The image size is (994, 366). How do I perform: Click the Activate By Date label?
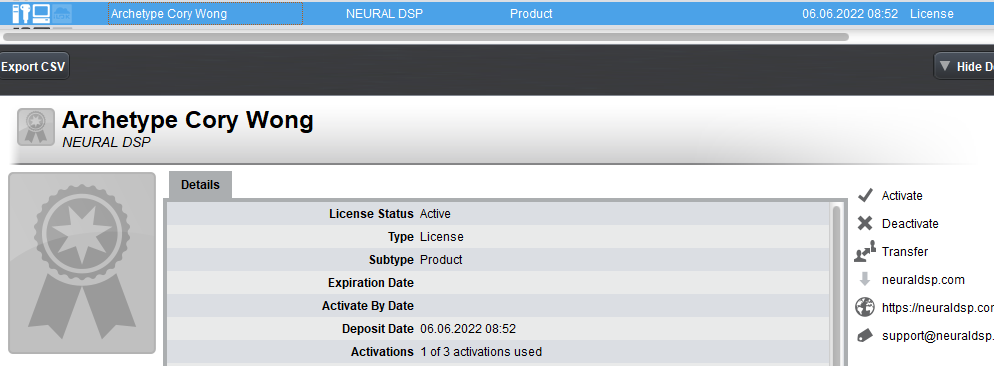(x=368, y=306)
